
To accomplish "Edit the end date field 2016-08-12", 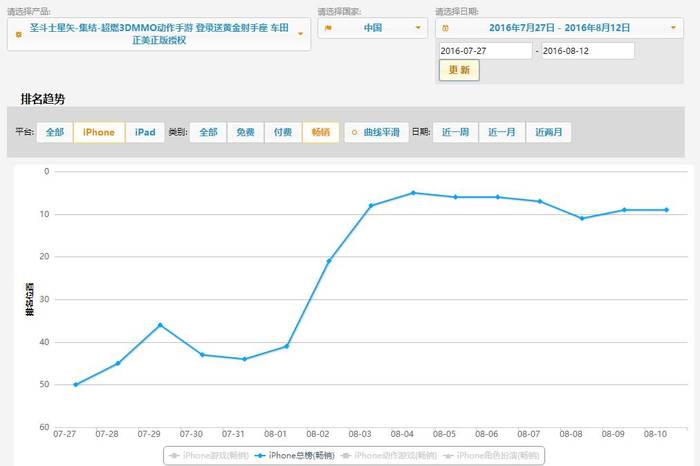I will [x=588, y=51].
